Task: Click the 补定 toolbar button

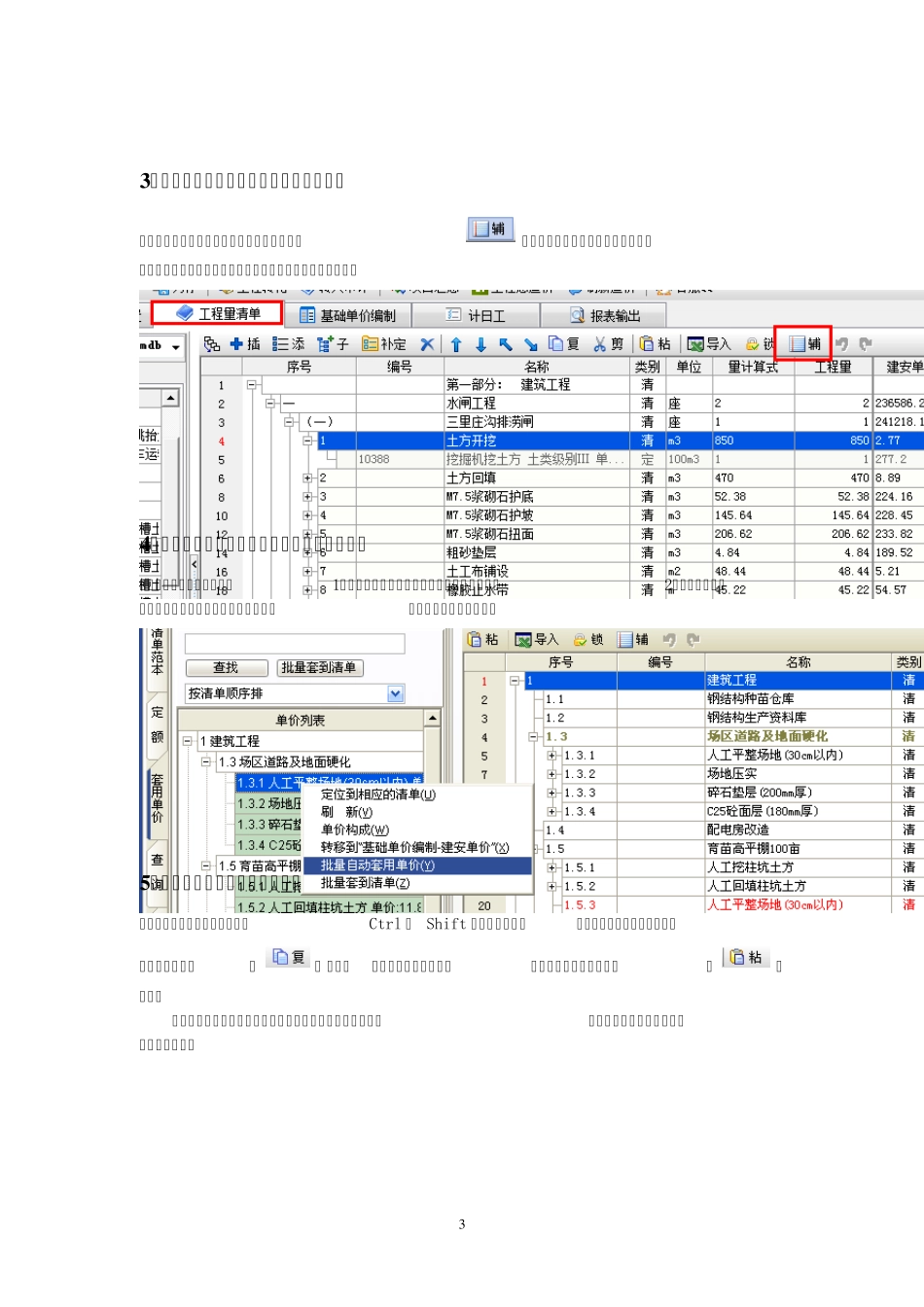Action: point(384,344)
